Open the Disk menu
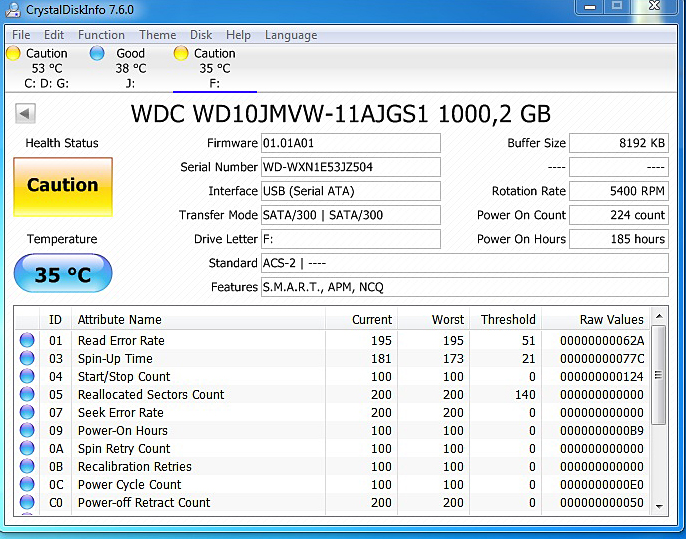The width and height of the screenshot is (686, 539). coord(201,35)
